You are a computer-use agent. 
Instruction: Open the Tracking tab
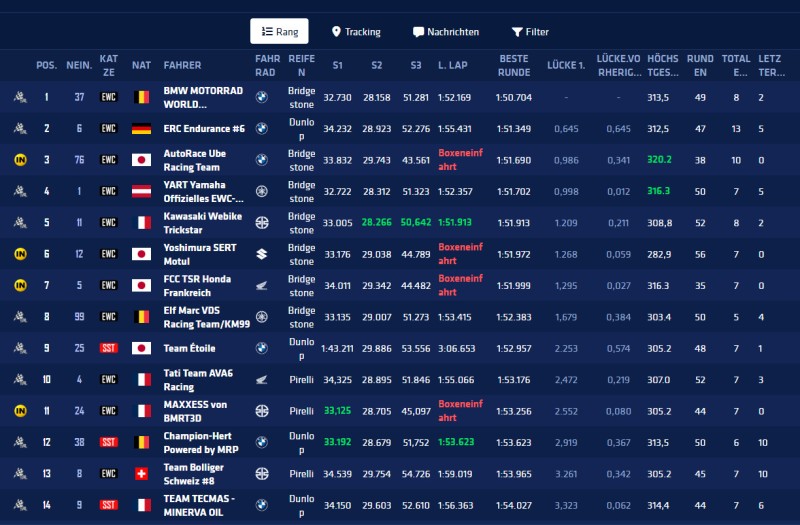[x=356, y=32]
